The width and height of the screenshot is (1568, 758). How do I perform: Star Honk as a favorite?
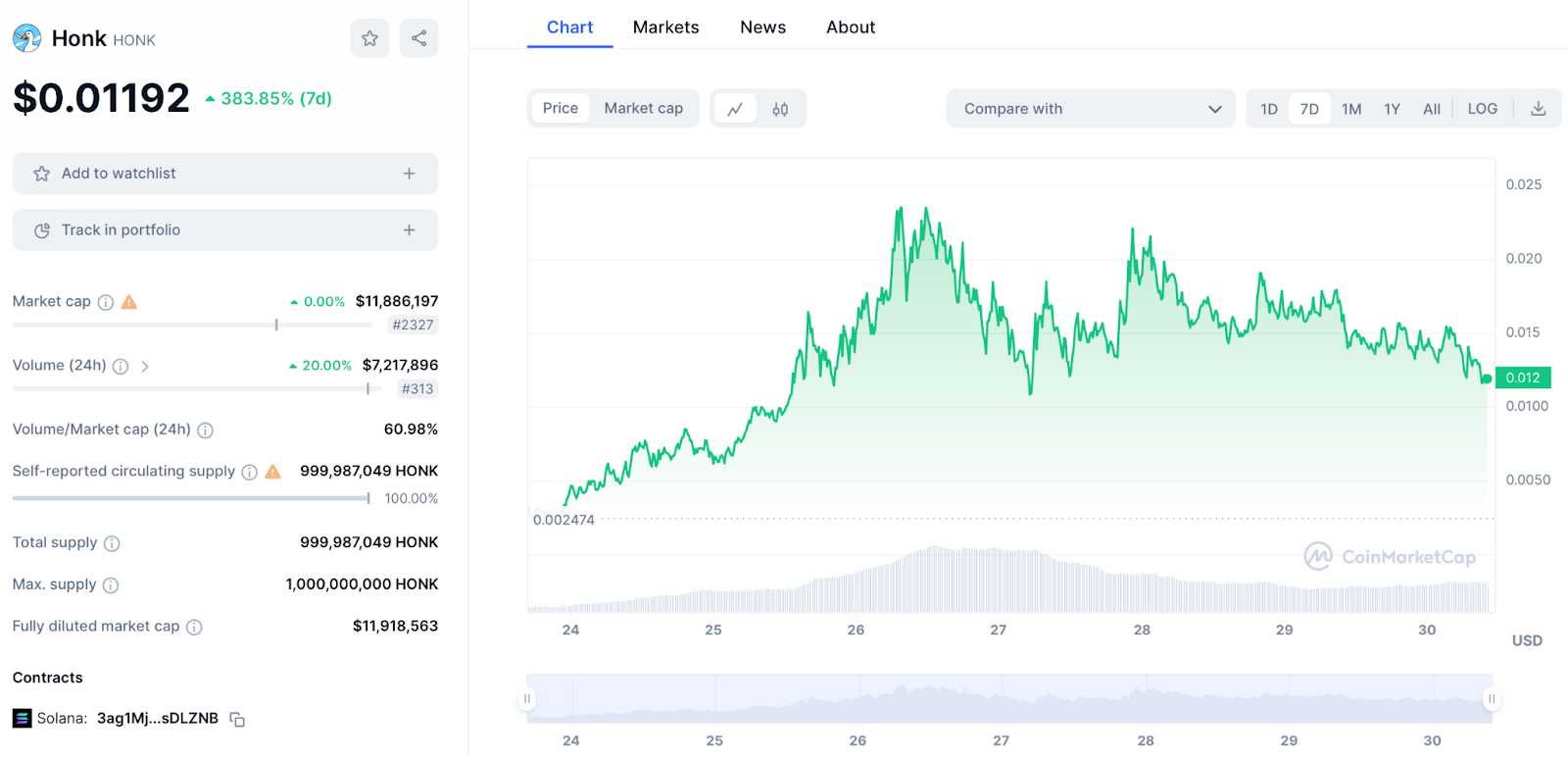(x=369, y=38)
